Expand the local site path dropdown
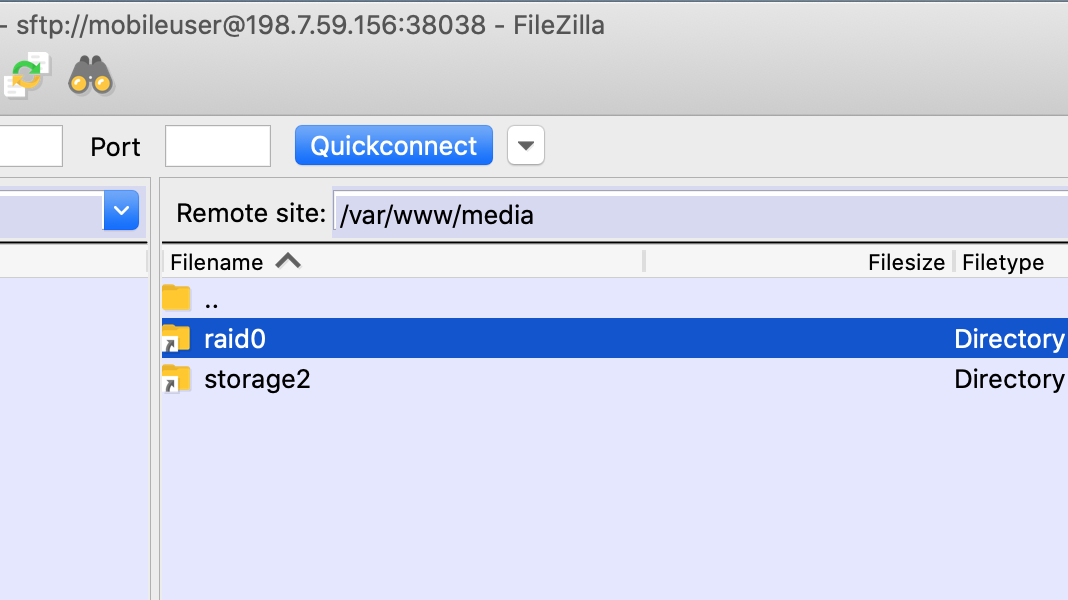 click(x=121, y=210)
